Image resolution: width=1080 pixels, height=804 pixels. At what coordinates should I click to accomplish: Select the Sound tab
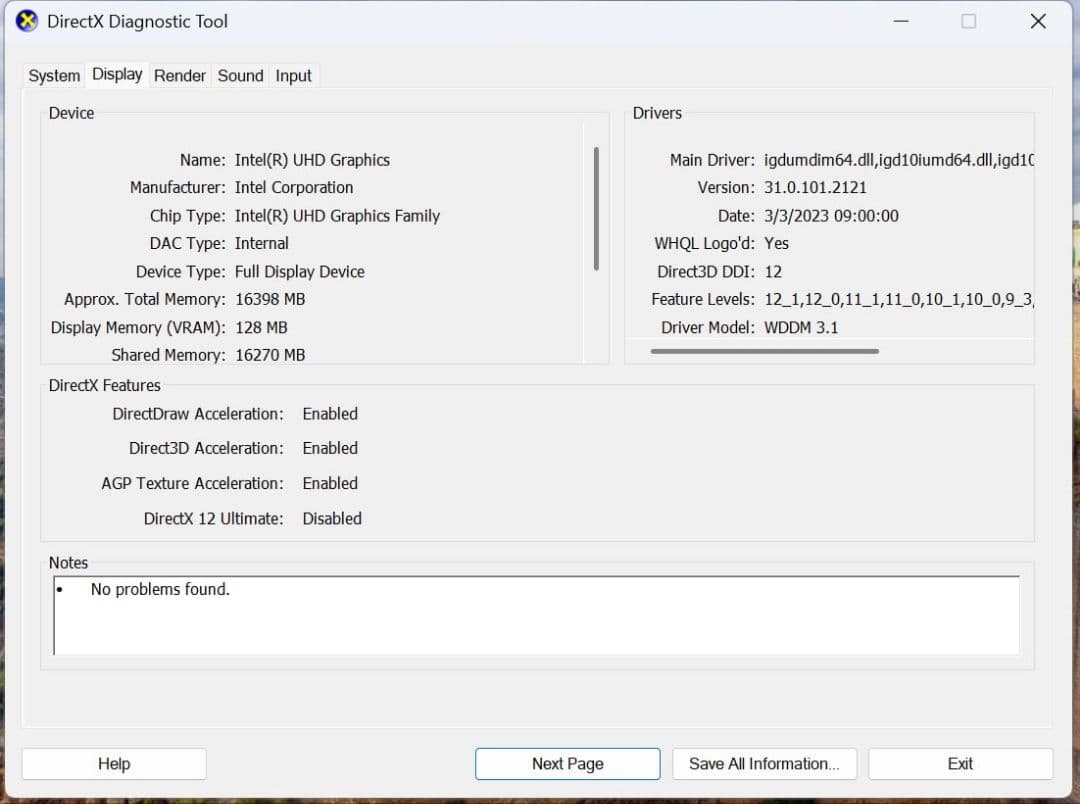(240, 75)
